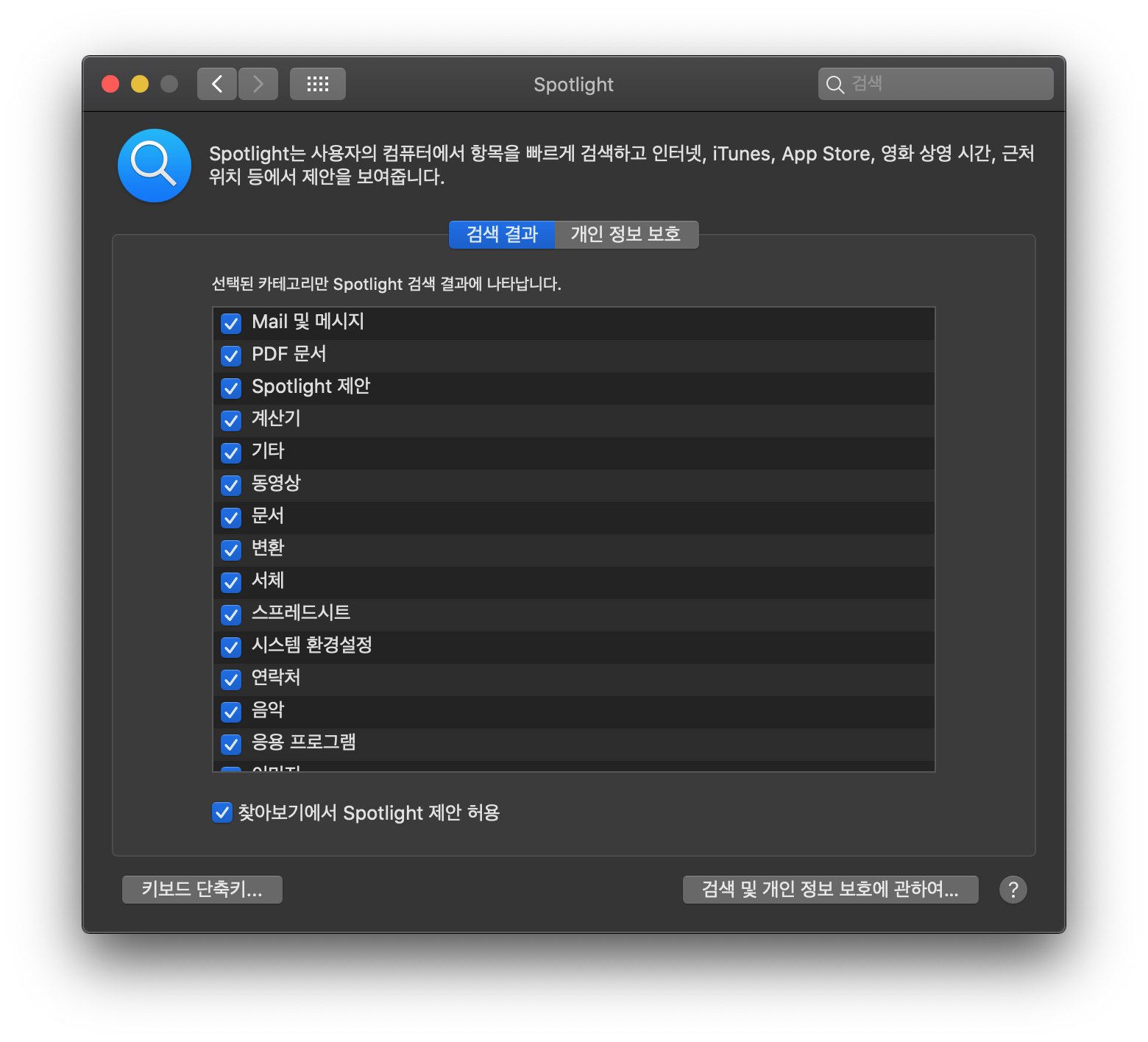This screenshot has height=1042, width=1148.
Task: Switch to the 개인 정보 보호 tab
Action: click(626, 234)
